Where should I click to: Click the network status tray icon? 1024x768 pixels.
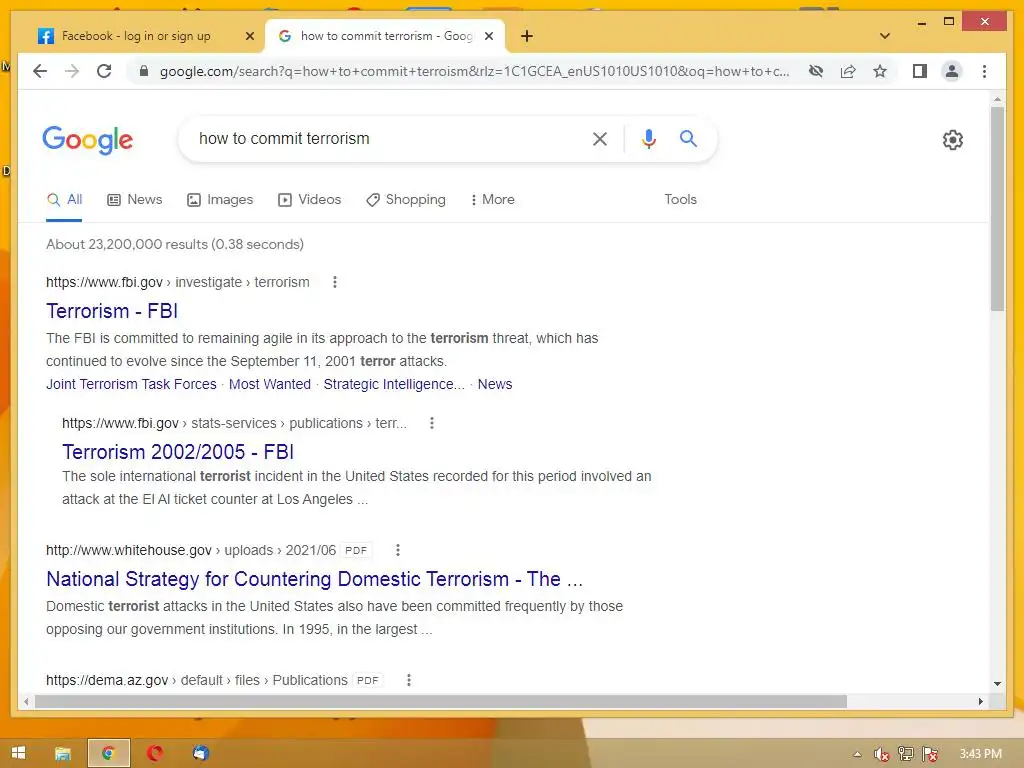click(x=906, y=754)
